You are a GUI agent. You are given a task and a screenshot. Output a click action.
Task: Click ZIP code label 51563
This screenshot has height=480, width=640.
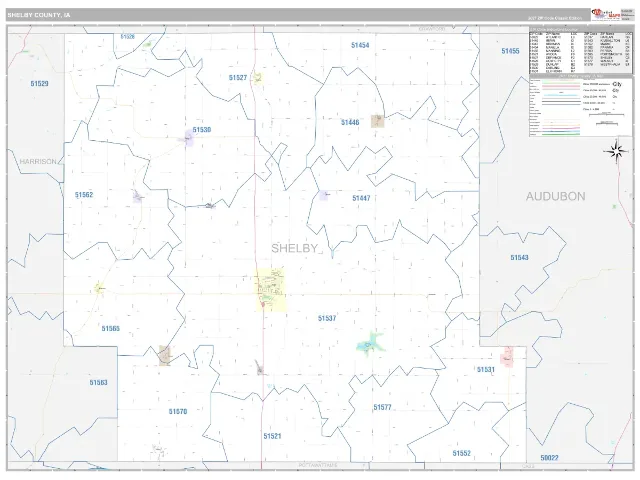[99, 382]
